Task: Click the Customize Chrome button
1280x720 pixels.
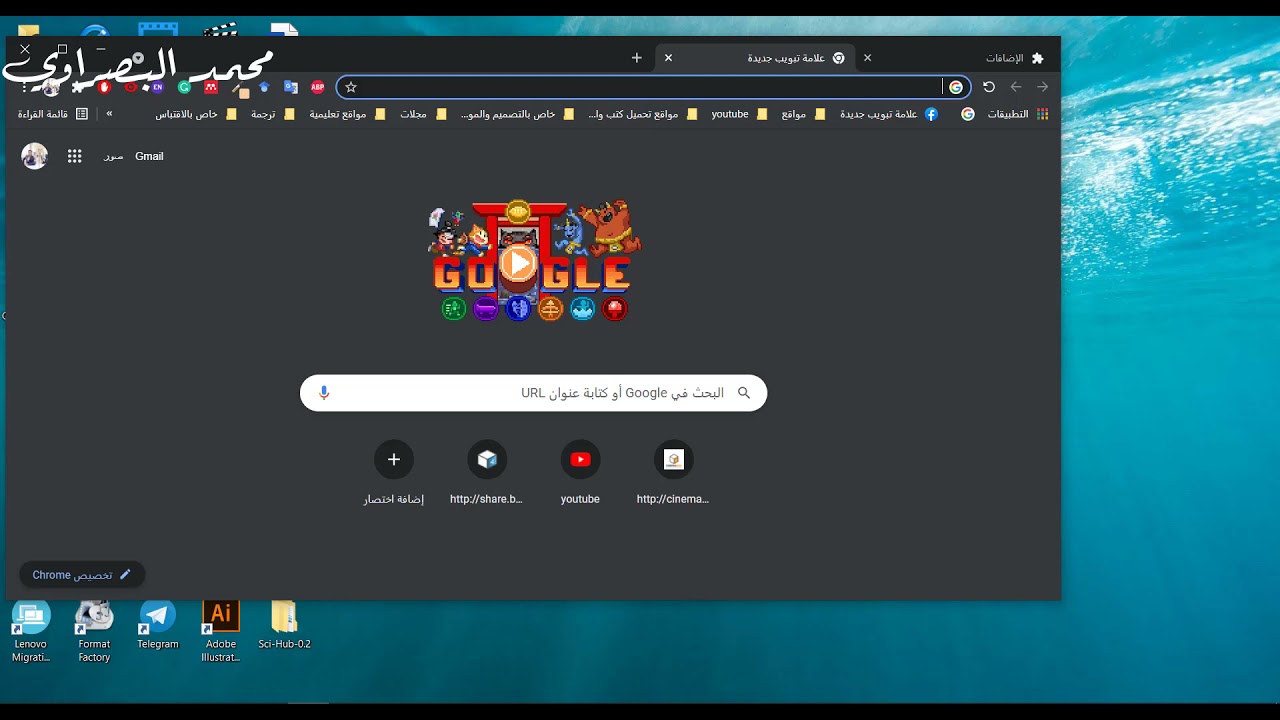Action: click(82, 575)
